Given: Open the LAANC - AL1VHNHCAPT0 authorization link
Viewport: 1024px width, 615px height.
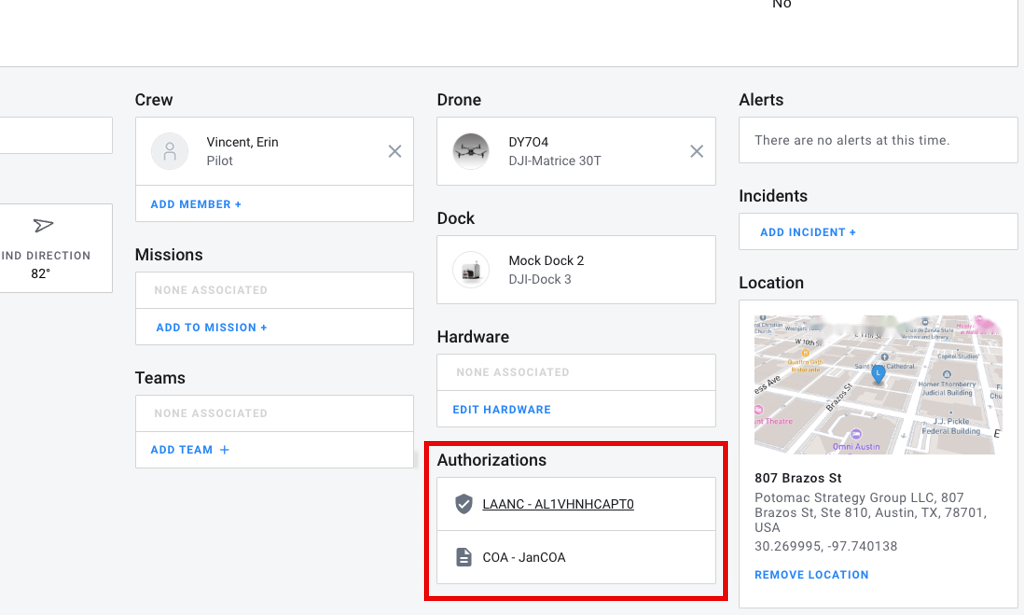Looking at the screenshot, I should [558, 504].
